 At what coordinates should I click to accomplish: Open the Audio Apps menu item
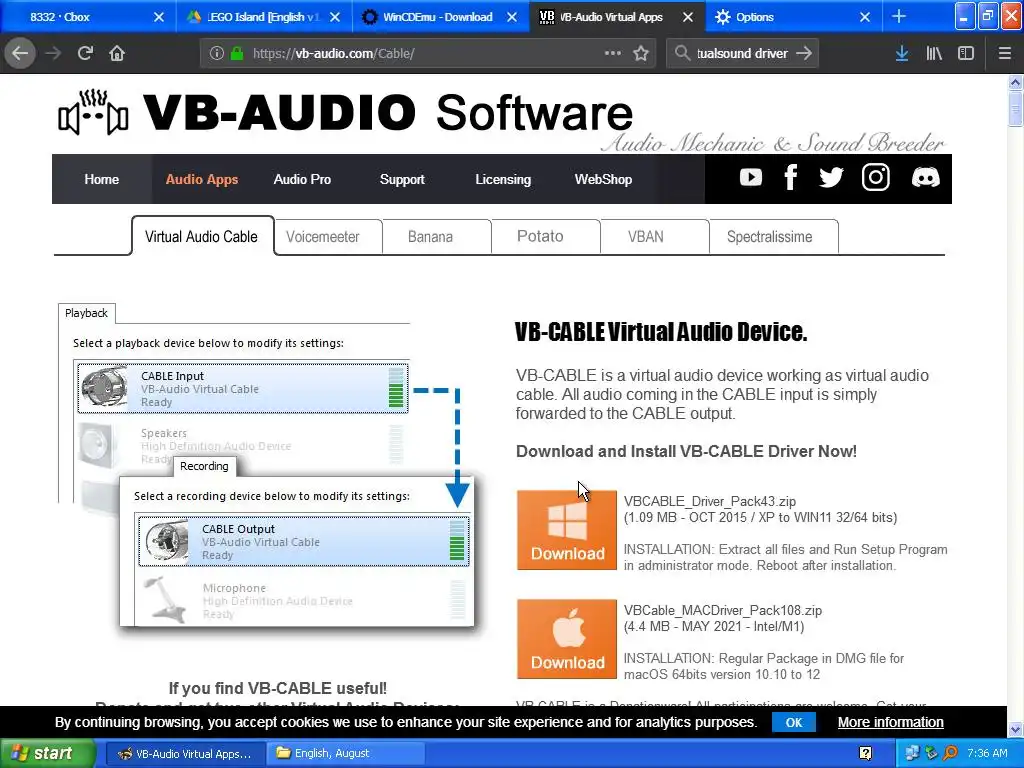202,179
